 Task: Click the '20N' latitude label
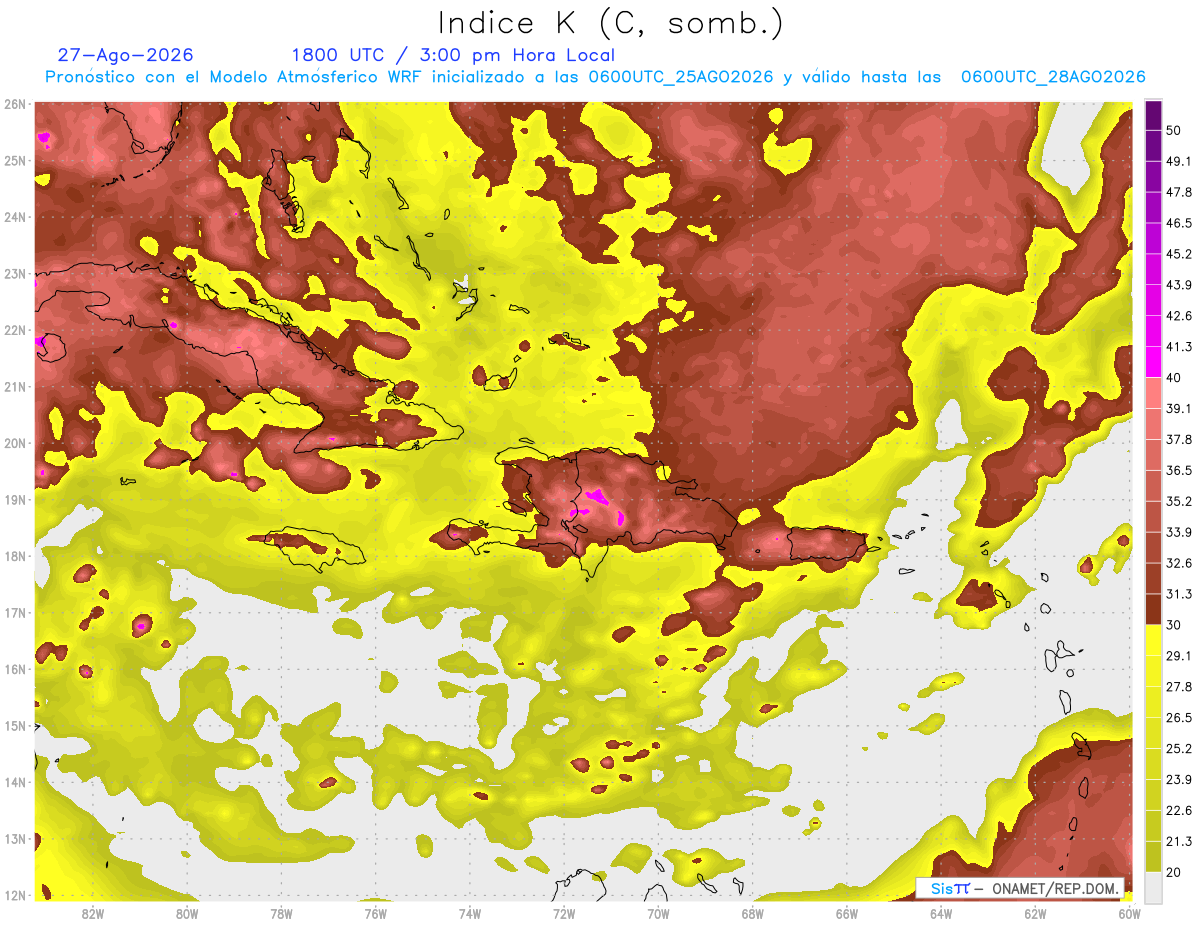(15, 443)
